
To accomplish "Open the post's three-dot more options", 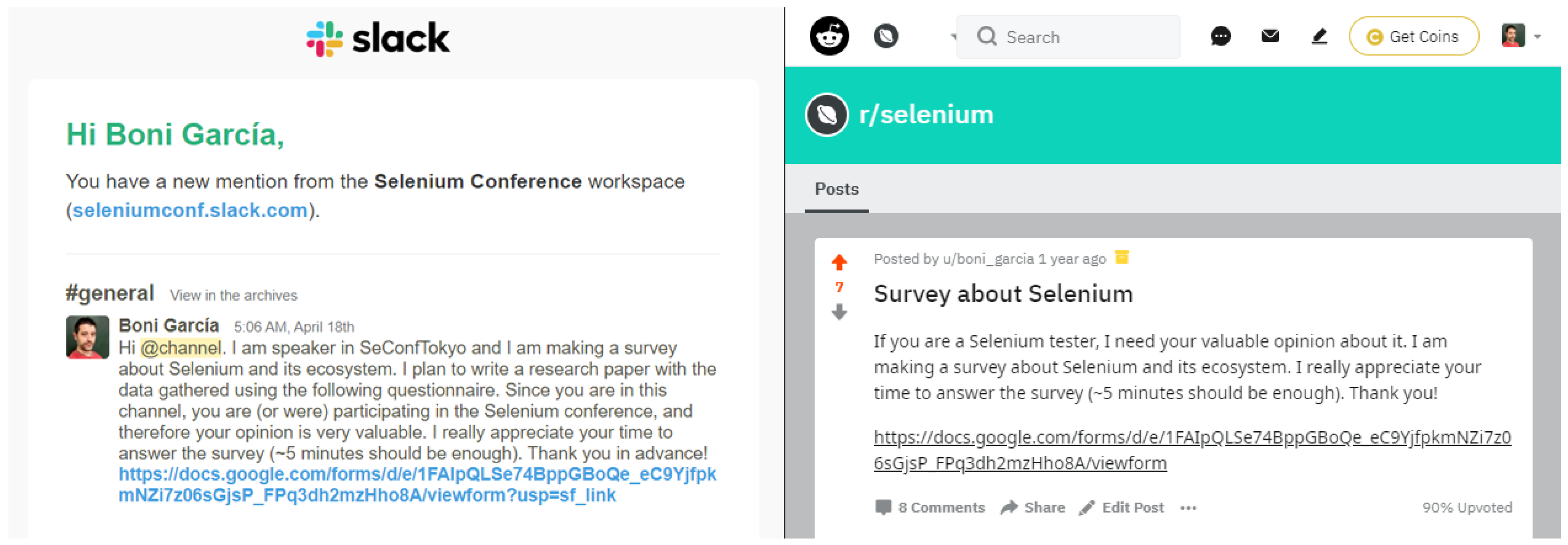I will pyautogui.click(x=1188, y=508).
